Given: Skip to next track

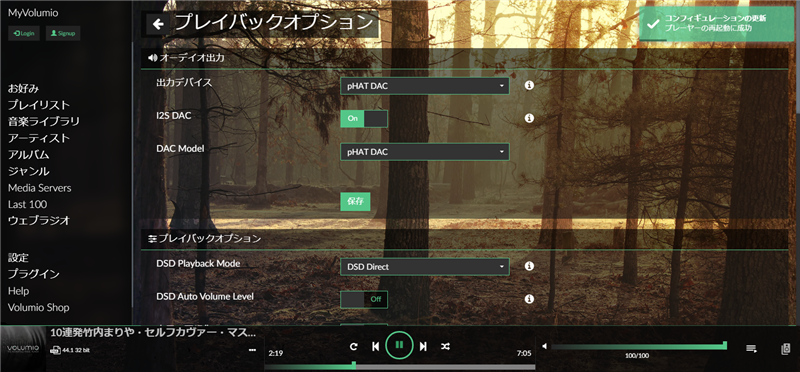Looking at the screenshot, I should click(423, 346).
